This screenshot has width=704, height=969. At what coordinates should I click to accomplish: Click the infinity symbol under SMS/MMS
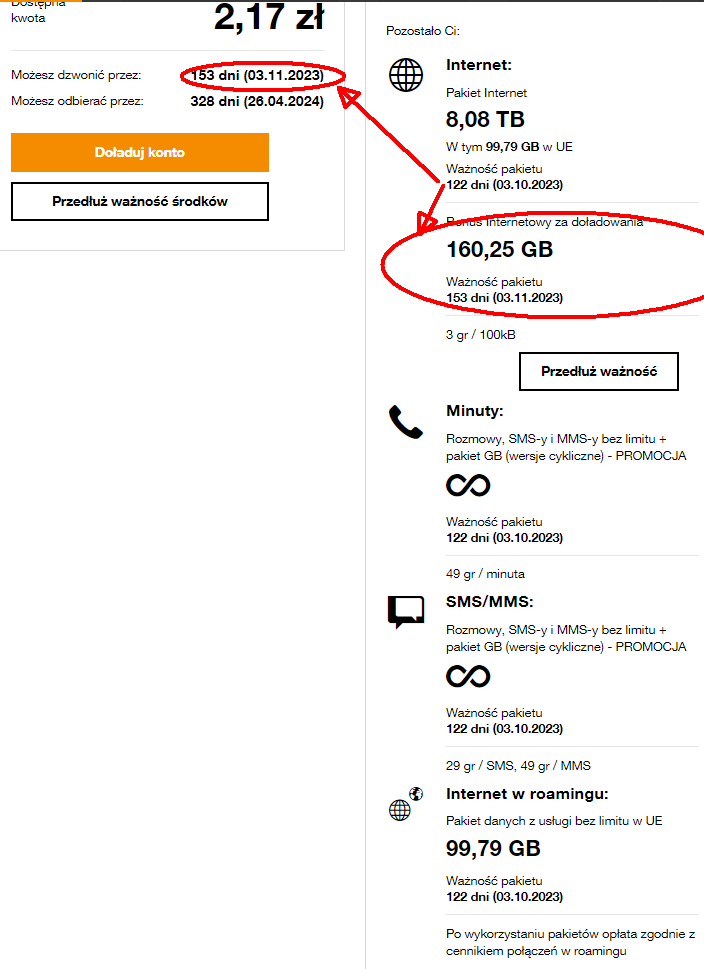(x=468, y=677)
